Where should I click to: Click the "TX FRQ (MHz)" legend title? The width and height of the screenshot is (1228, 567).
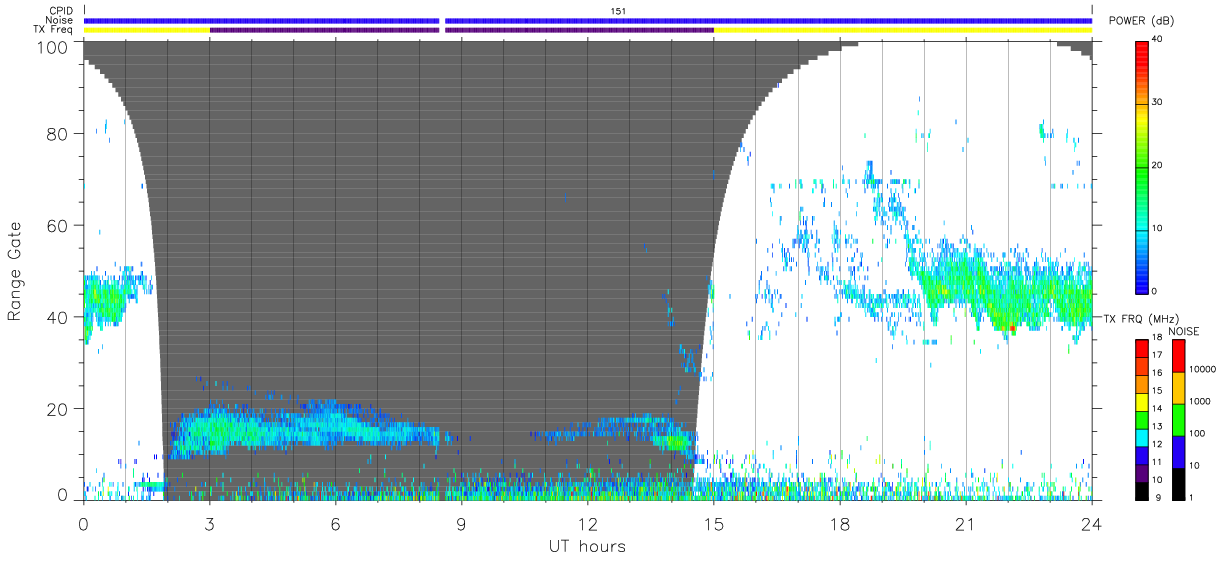coord(1140,318)
